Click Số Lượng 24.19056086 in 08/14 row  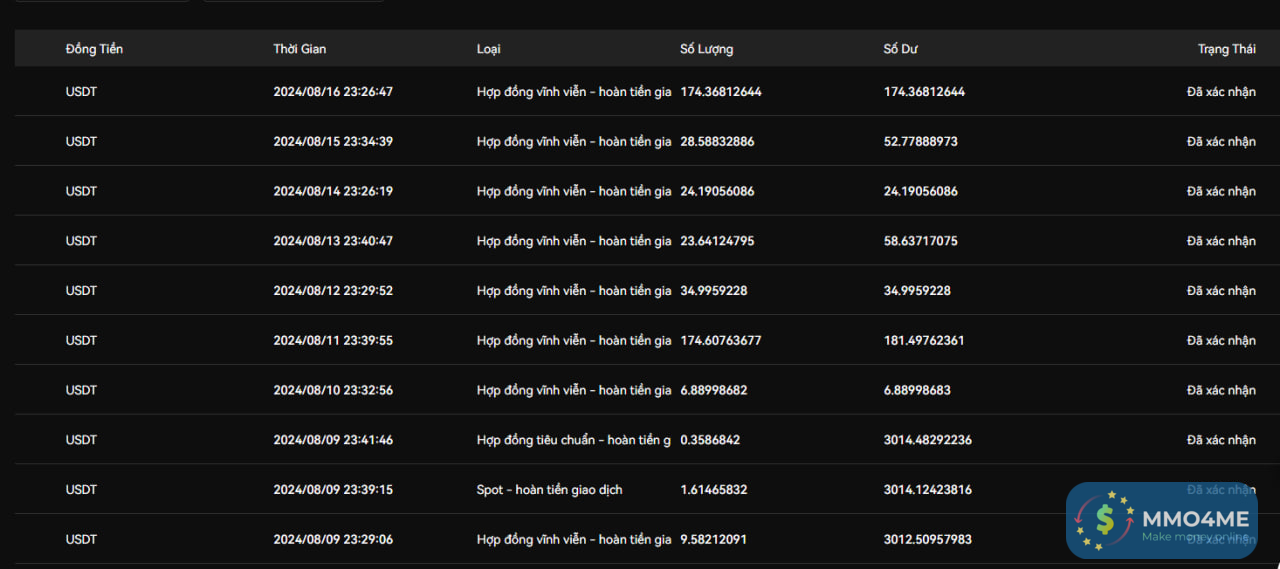pos(717,191)
